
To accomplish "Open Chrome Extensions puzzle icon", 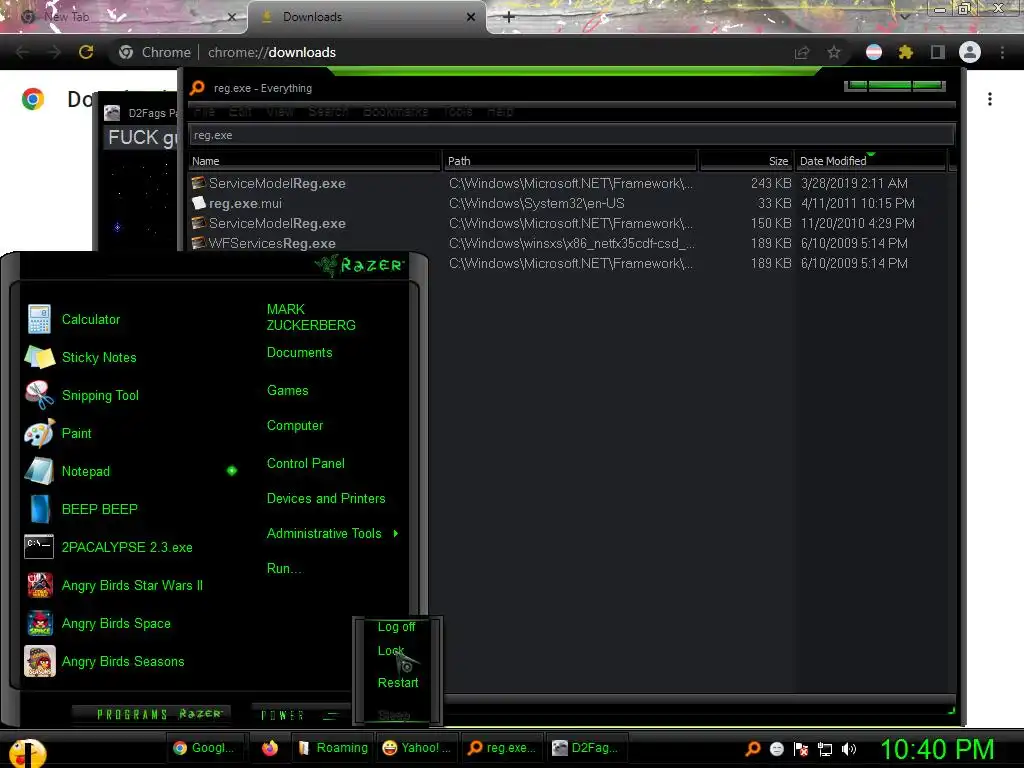I will [x=906, y=52].
